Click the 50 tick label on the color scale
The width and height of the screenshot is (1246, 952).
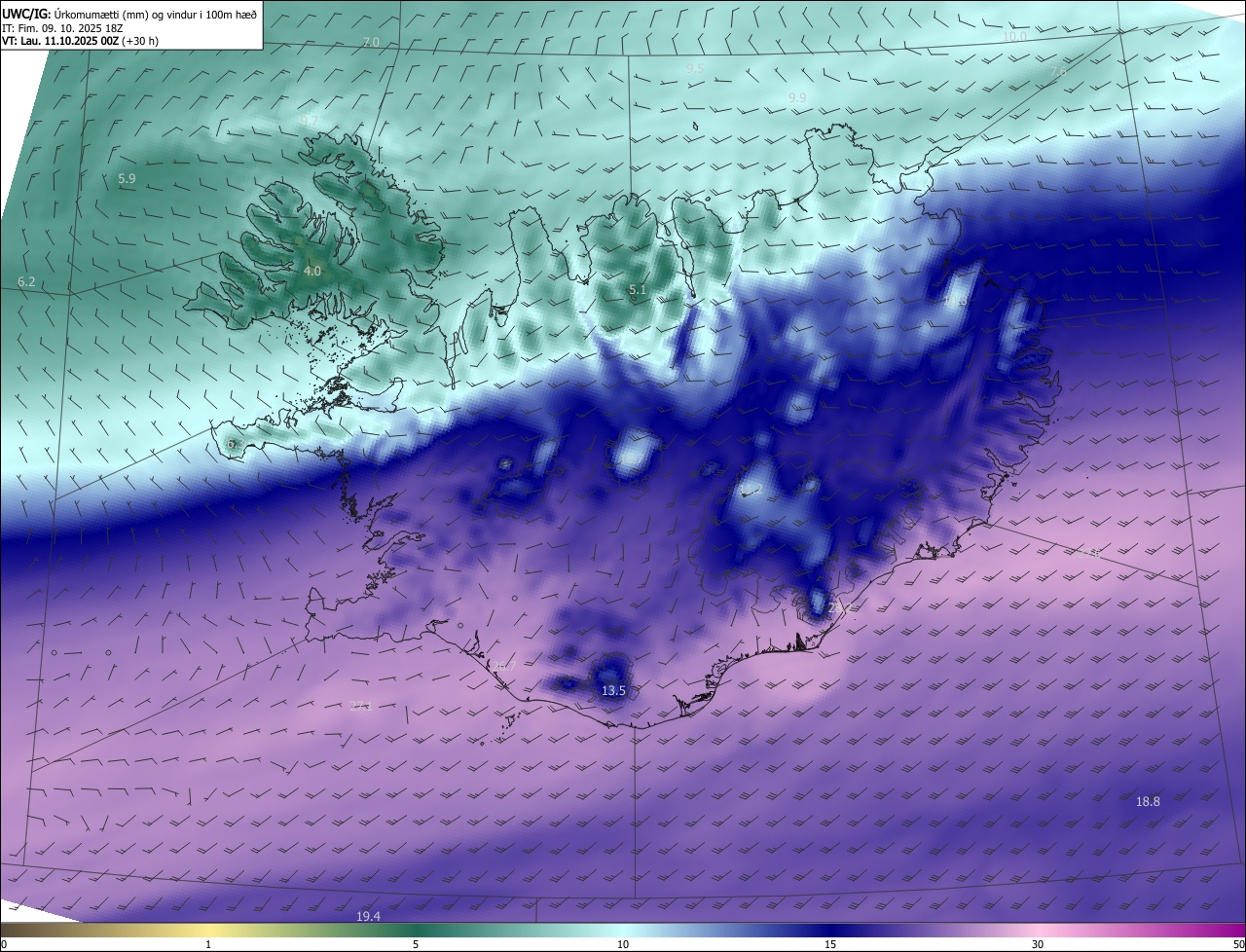(1238, 945)
